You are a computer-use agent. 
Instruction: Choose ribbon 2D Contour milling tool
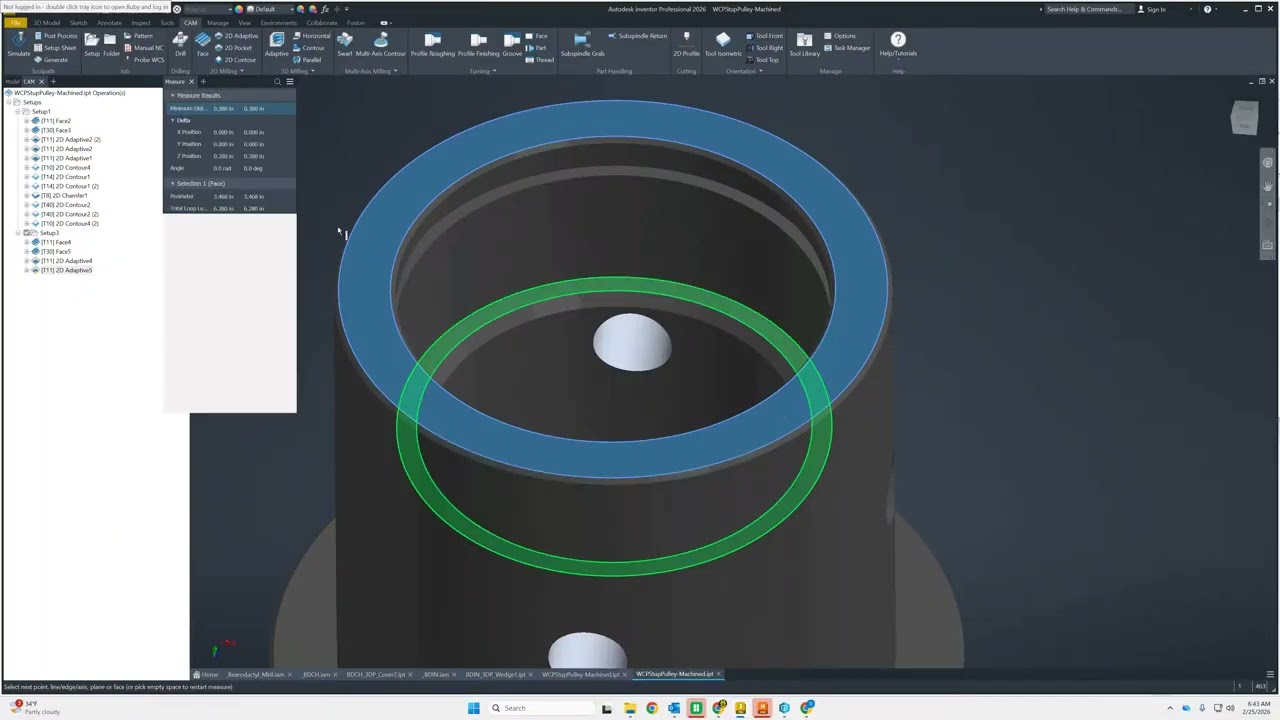point(236,60)
